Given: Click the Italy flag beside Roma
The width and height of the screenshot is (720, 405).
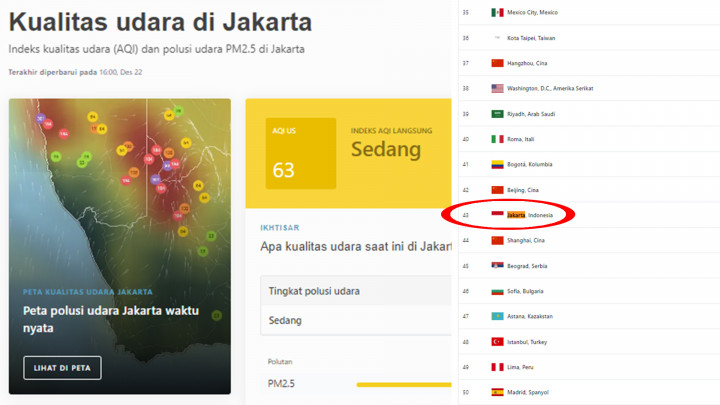Looking at the screenshot, I should 497,139.
